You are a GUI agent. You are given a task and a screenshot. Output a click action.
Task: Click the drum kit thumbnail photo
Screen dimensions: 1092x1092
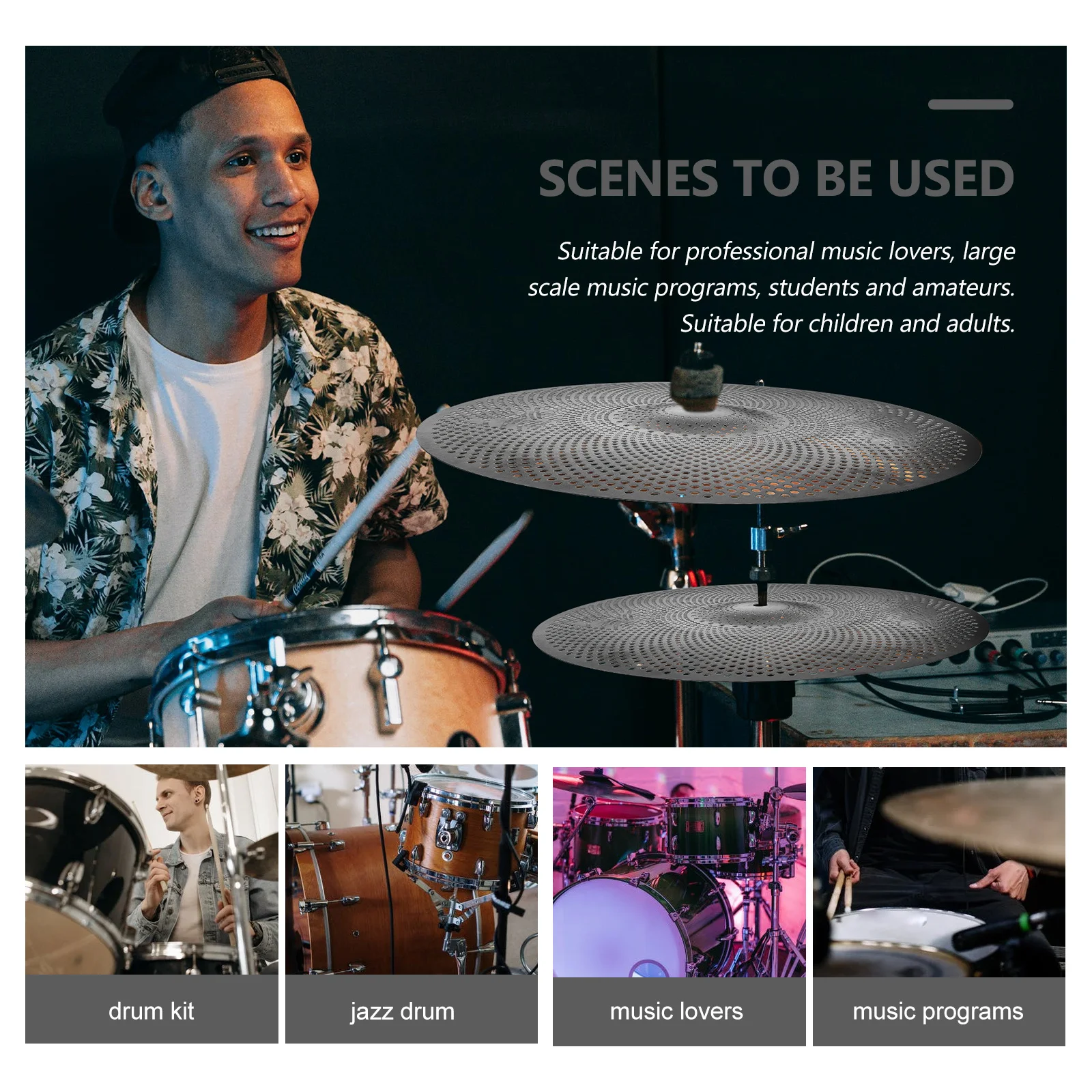click(x=152, y=870)
